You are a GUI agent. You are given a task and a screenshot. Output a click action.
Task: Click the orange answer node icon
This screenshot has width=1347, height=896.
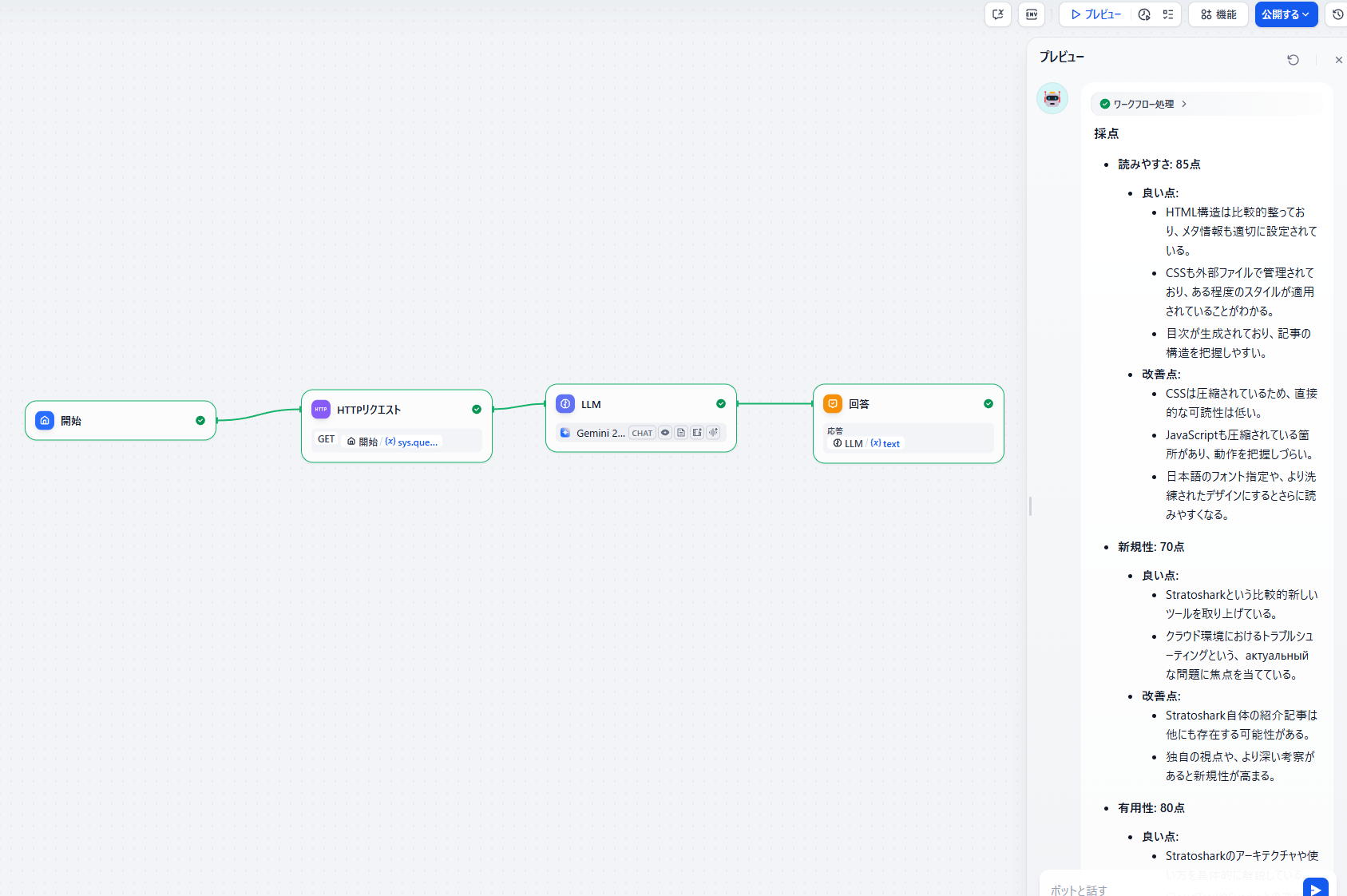point(833,404)
